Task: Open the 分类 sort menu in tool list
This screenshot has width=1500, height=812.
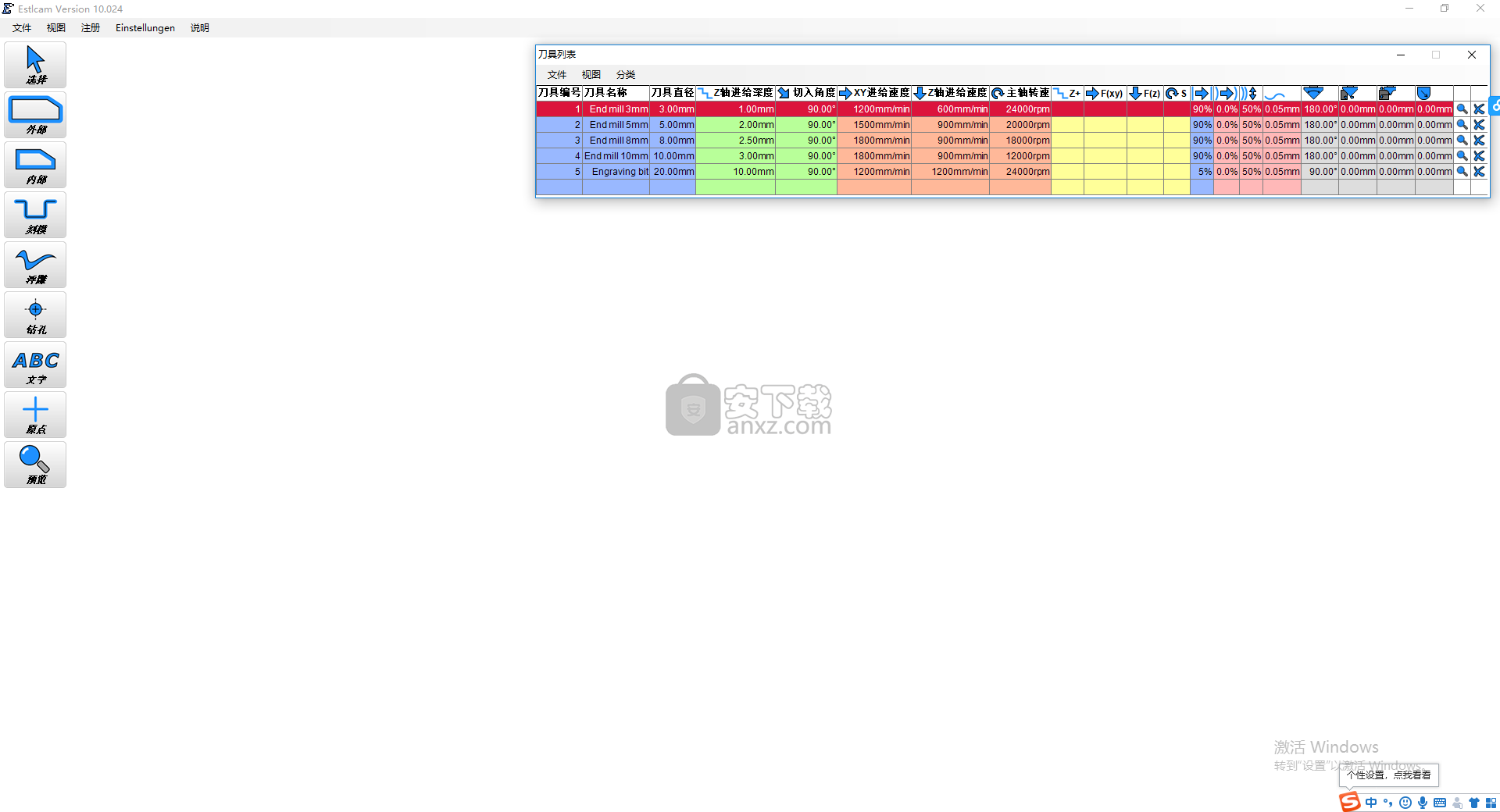Action: pos(626,75)
